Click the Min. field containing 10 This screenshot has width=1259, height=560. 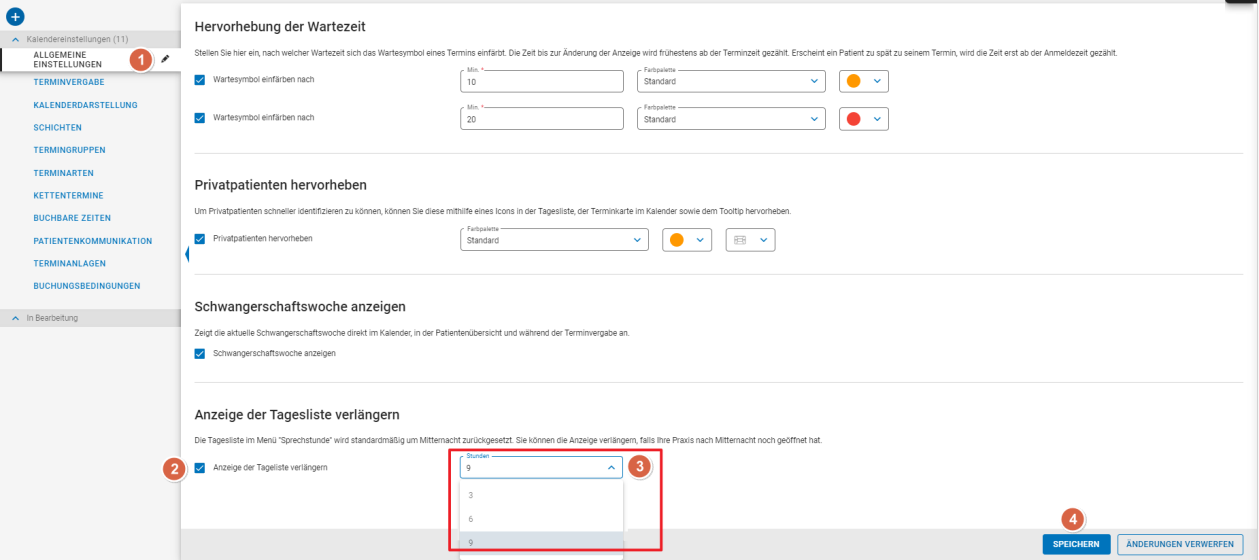(x=540, y=82)
